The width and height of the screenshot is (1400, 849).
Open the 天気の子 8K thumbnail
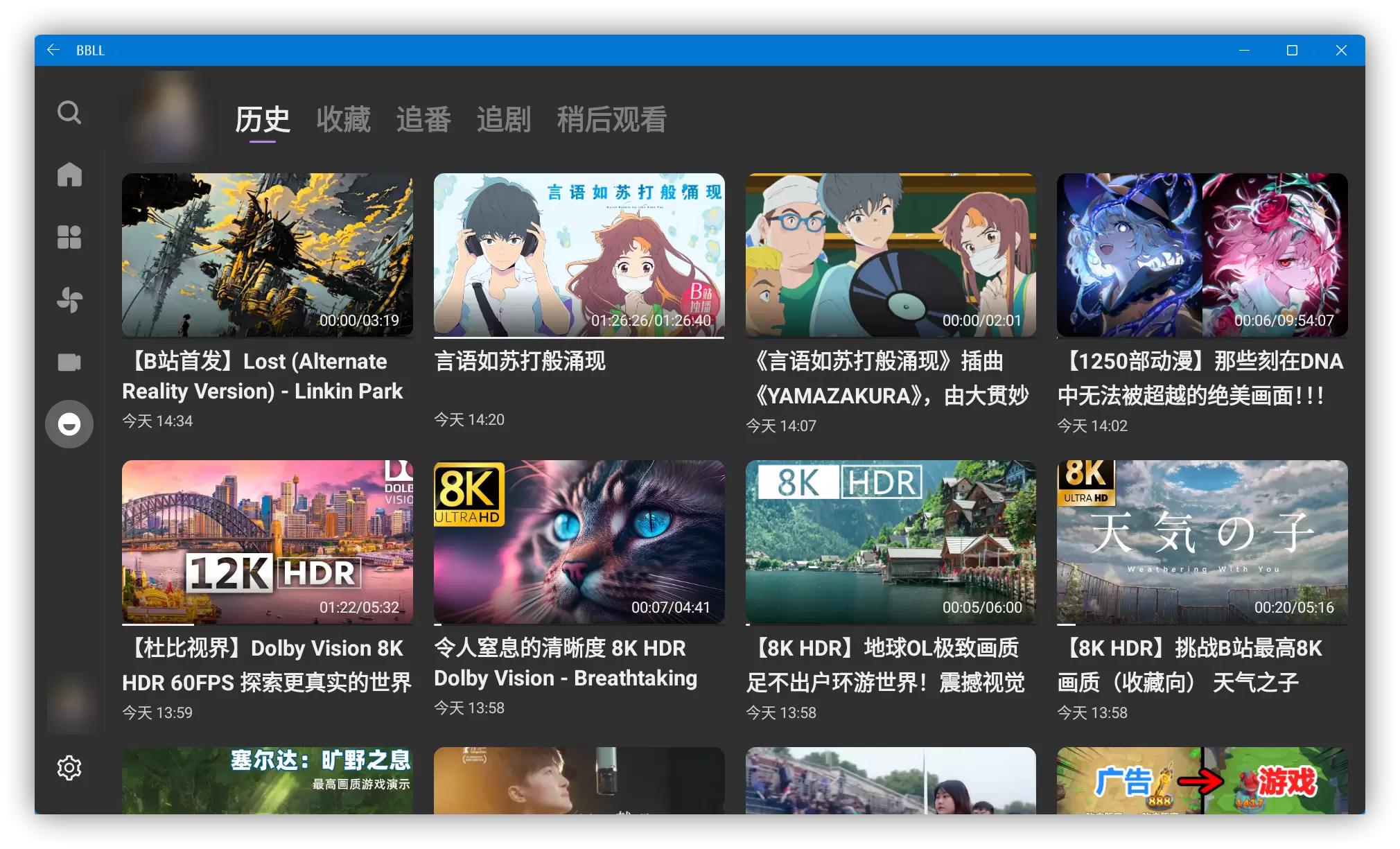pyautogui.click(x=1202, y=542)
